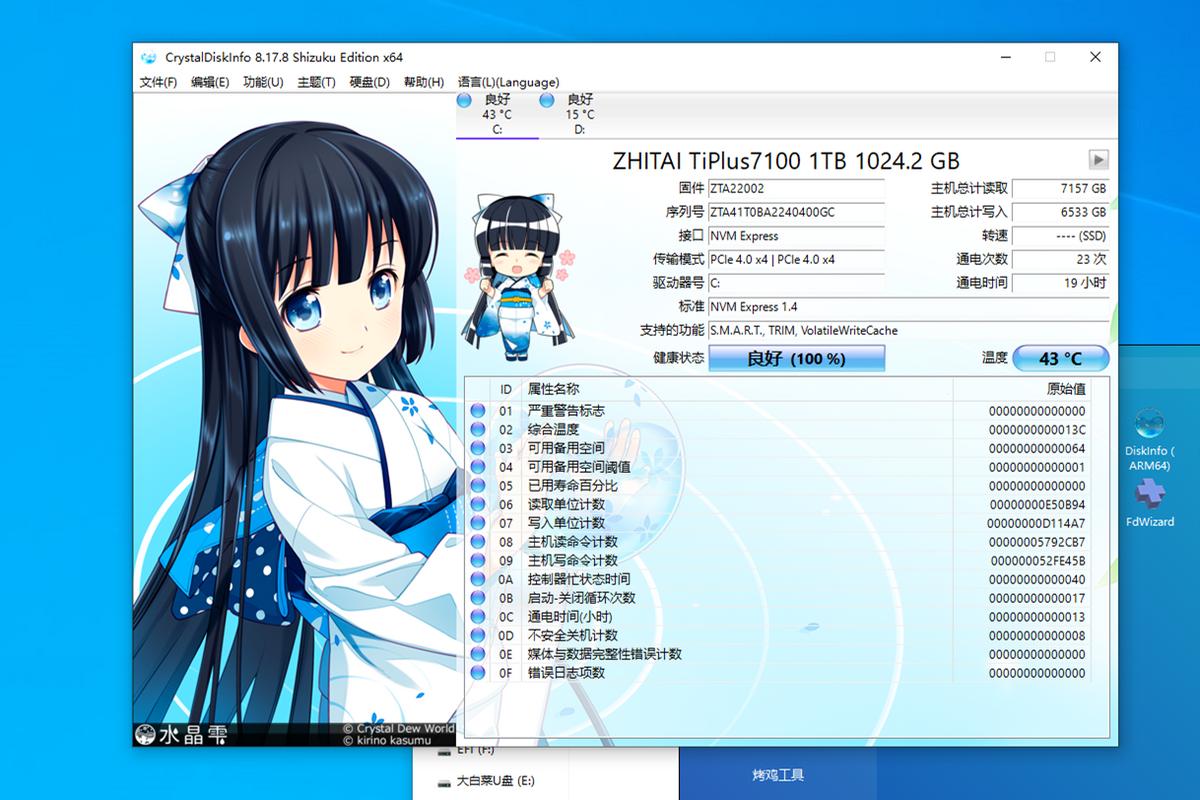Open the 帮助(H) menu

pos(424,81)
